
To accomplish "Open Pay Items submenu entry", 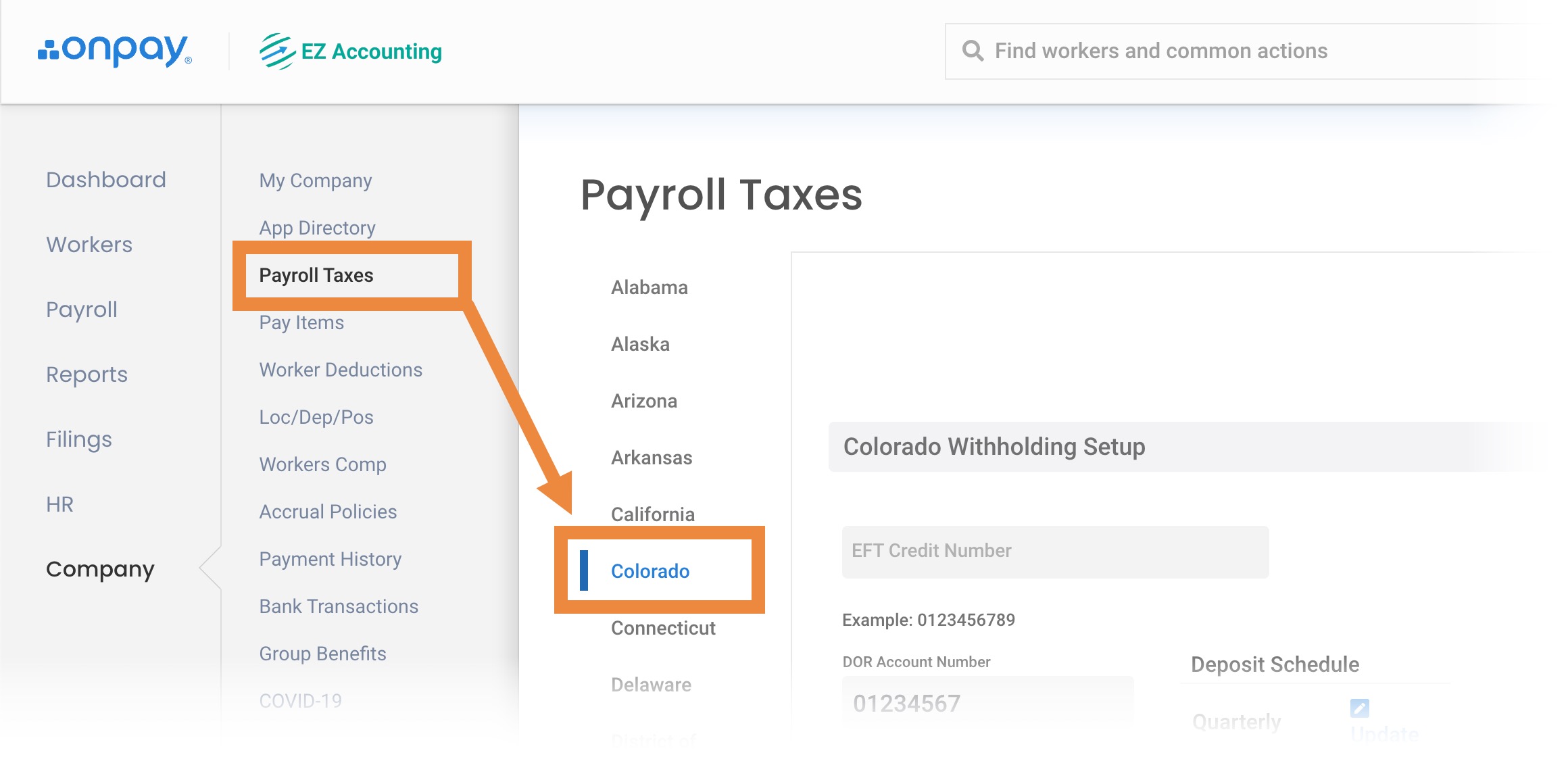I will point(301,322).
